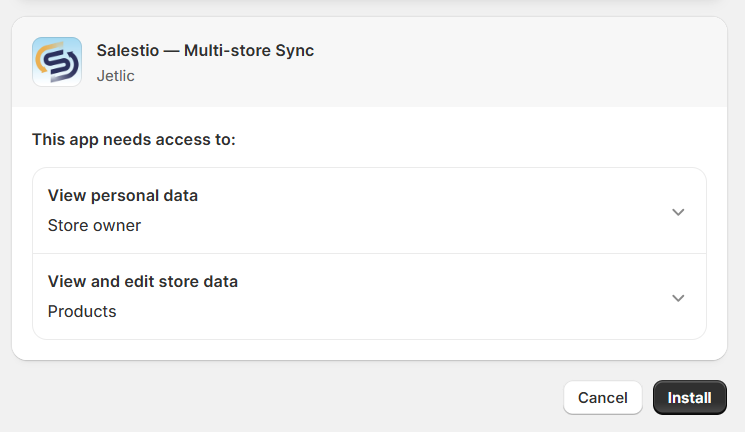745x432 pixels.
Task: Click the Store owner permission text
Action: [94, 225]
